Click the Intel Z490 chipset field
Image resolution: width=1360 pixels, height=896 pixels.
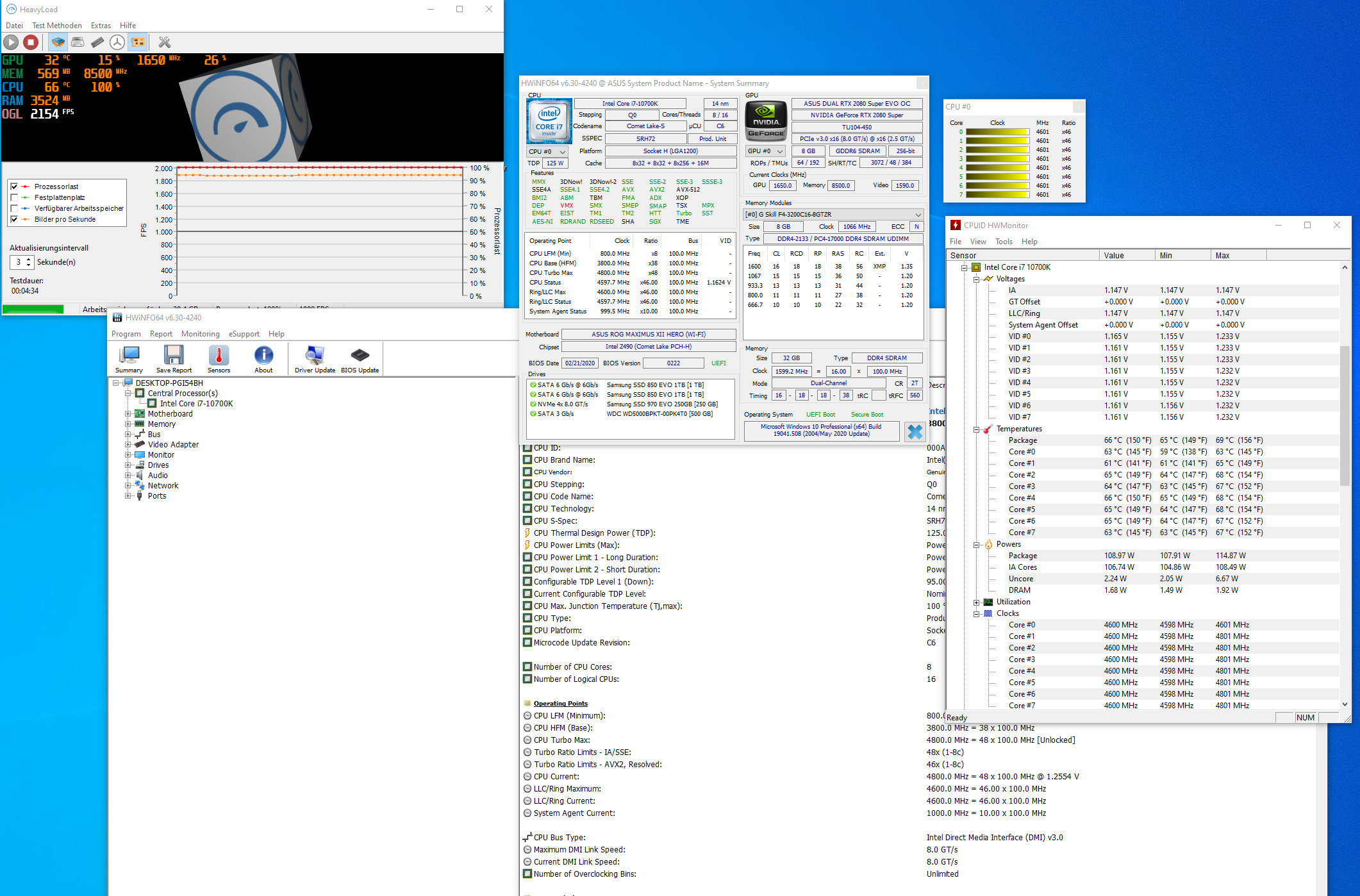[x=649, y=347]
